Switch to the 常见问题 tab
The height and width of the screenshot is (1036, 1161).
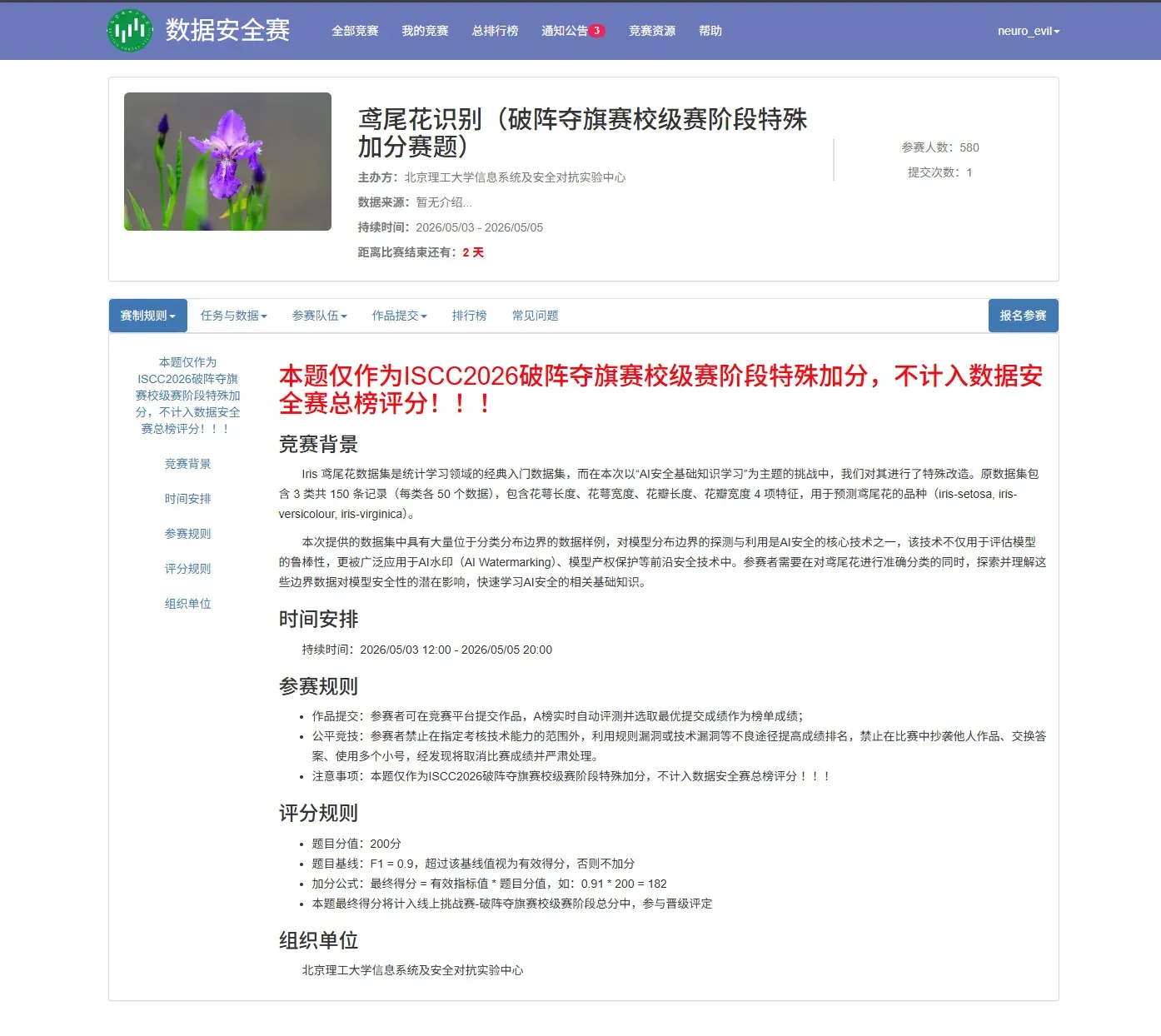pyautogui.click(x=536, y=316)
